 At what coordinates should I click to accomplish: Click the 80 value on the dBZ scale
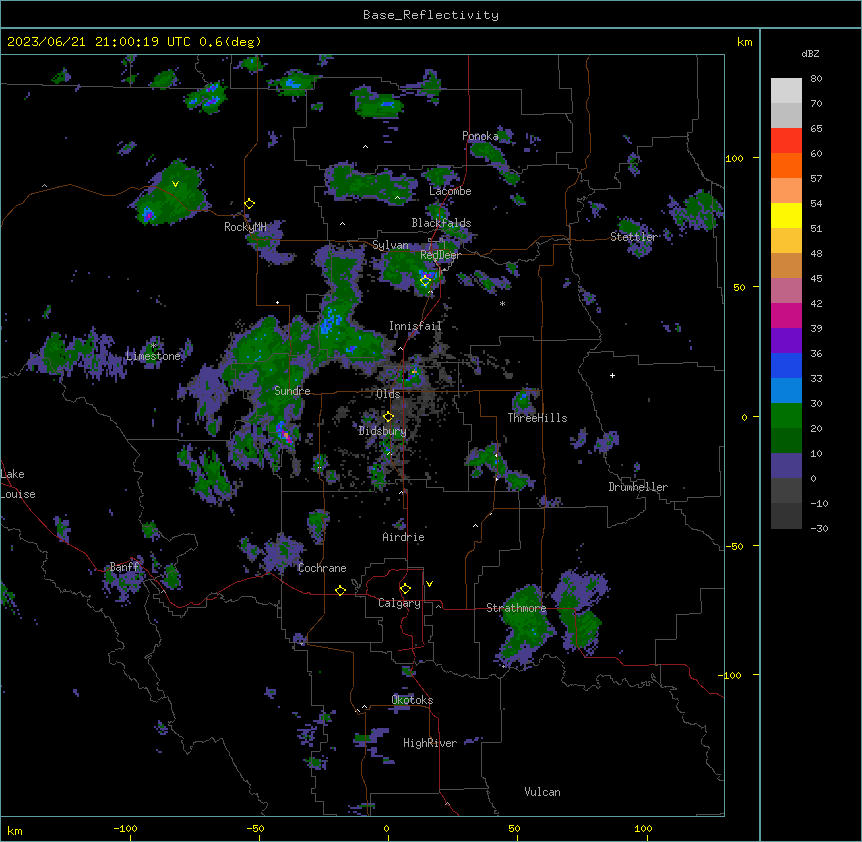pyautogui.click(x=816, y=79)
